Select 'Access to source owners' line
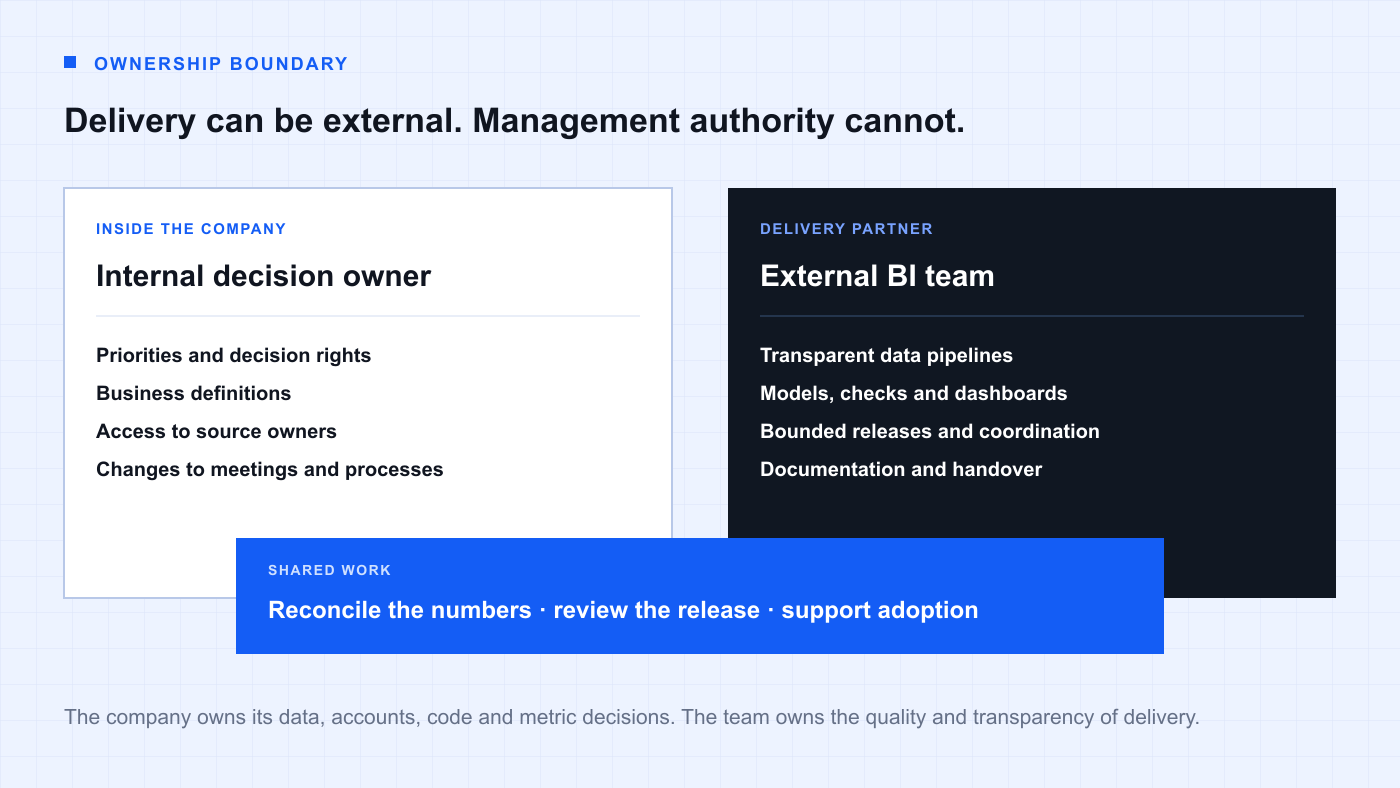This screenshot has height=788, width=1400. click(216, 432)
